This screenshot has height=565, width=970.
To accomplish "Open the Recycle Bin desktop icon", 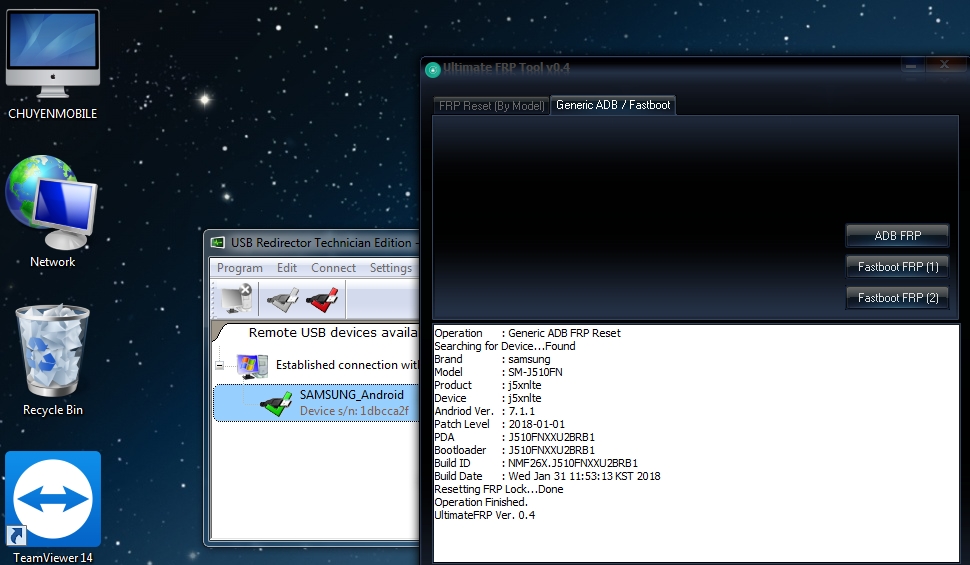I will pos(53,360).
